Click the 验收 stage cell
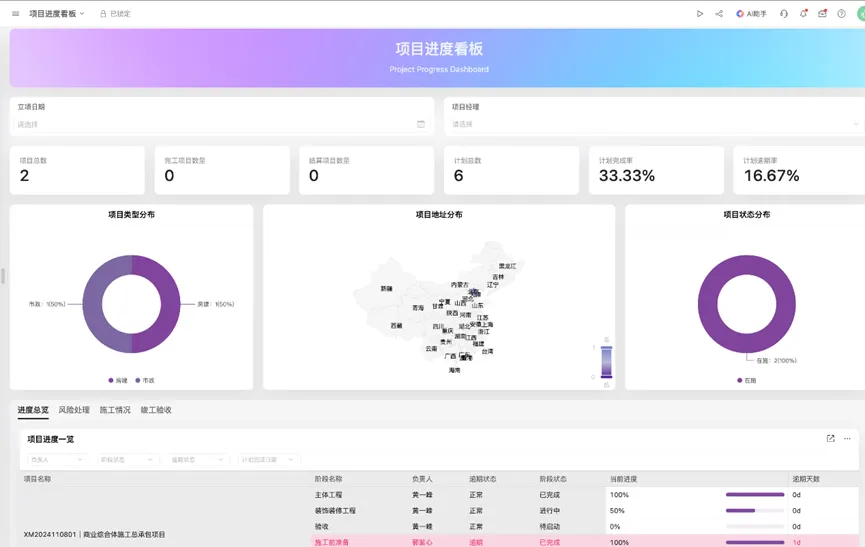This screenshot has height=547, width=865. [x=322, y=527]
